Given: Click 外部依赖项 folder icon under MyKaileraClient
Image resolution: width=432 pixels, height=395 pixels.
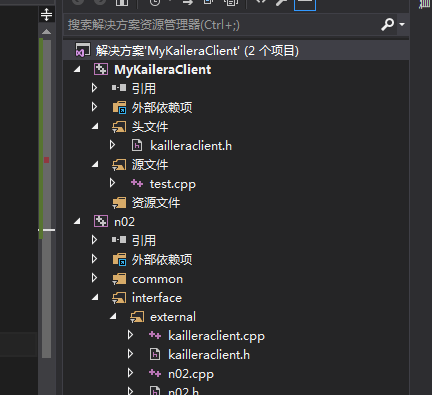Looking at the screenshot, I should [119, 107].
